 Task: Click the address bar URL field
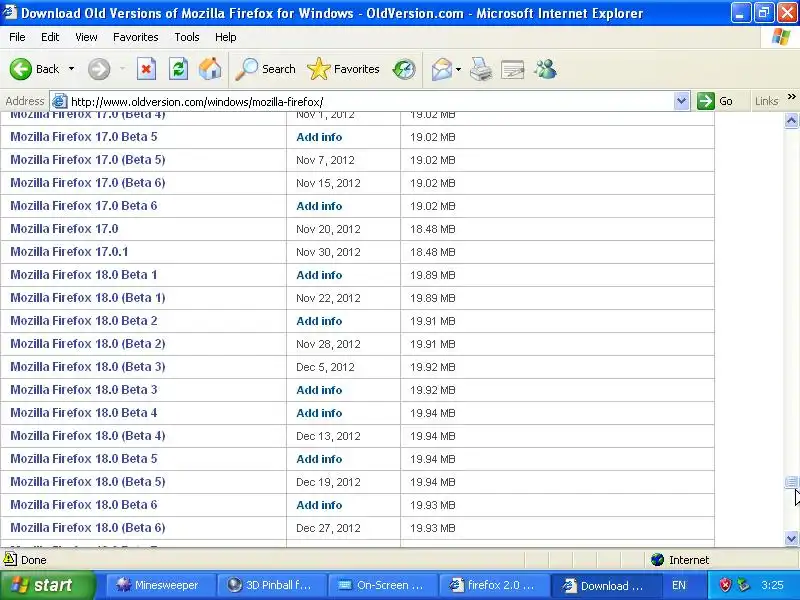pos(370,102)
